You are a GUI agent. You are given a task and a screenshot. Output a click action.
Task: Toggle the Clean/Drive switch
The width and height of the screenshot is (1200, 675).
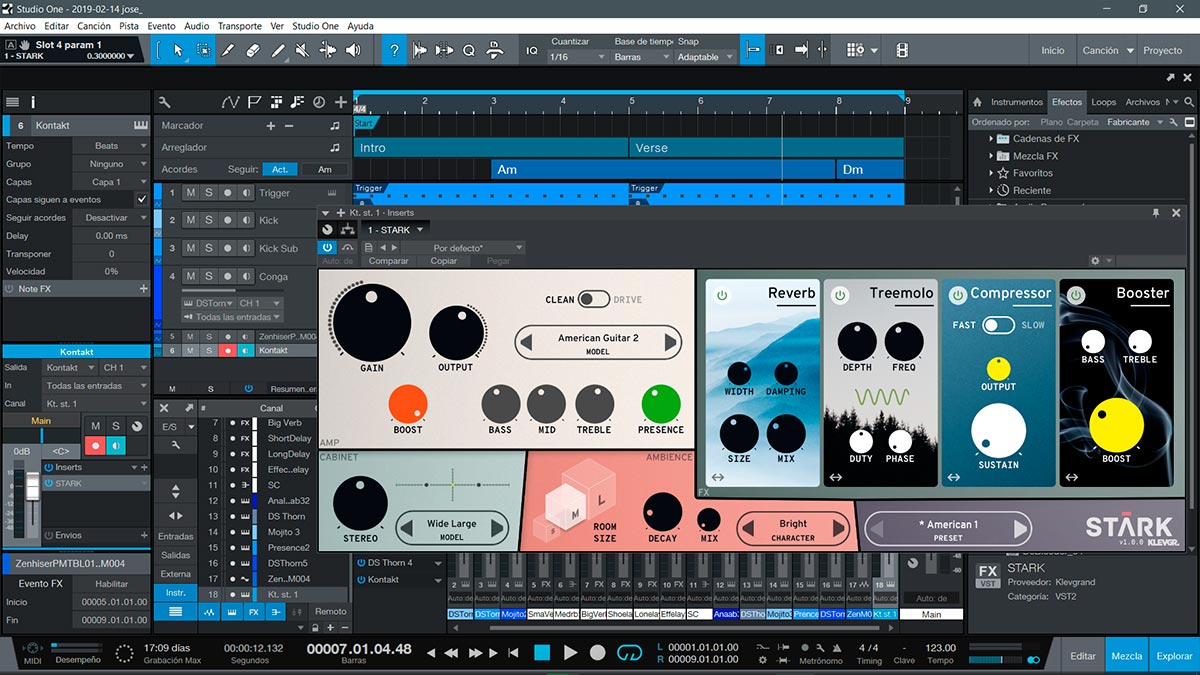[x=594, y=299]
